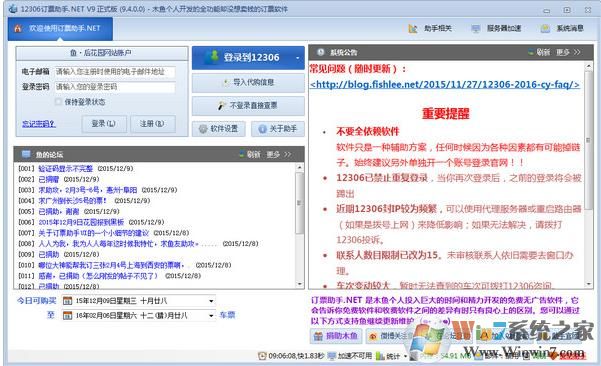Select the 欢迎使用订票助手.NET tab
This screenshot has width=601, height=366.
pos(60,28)
